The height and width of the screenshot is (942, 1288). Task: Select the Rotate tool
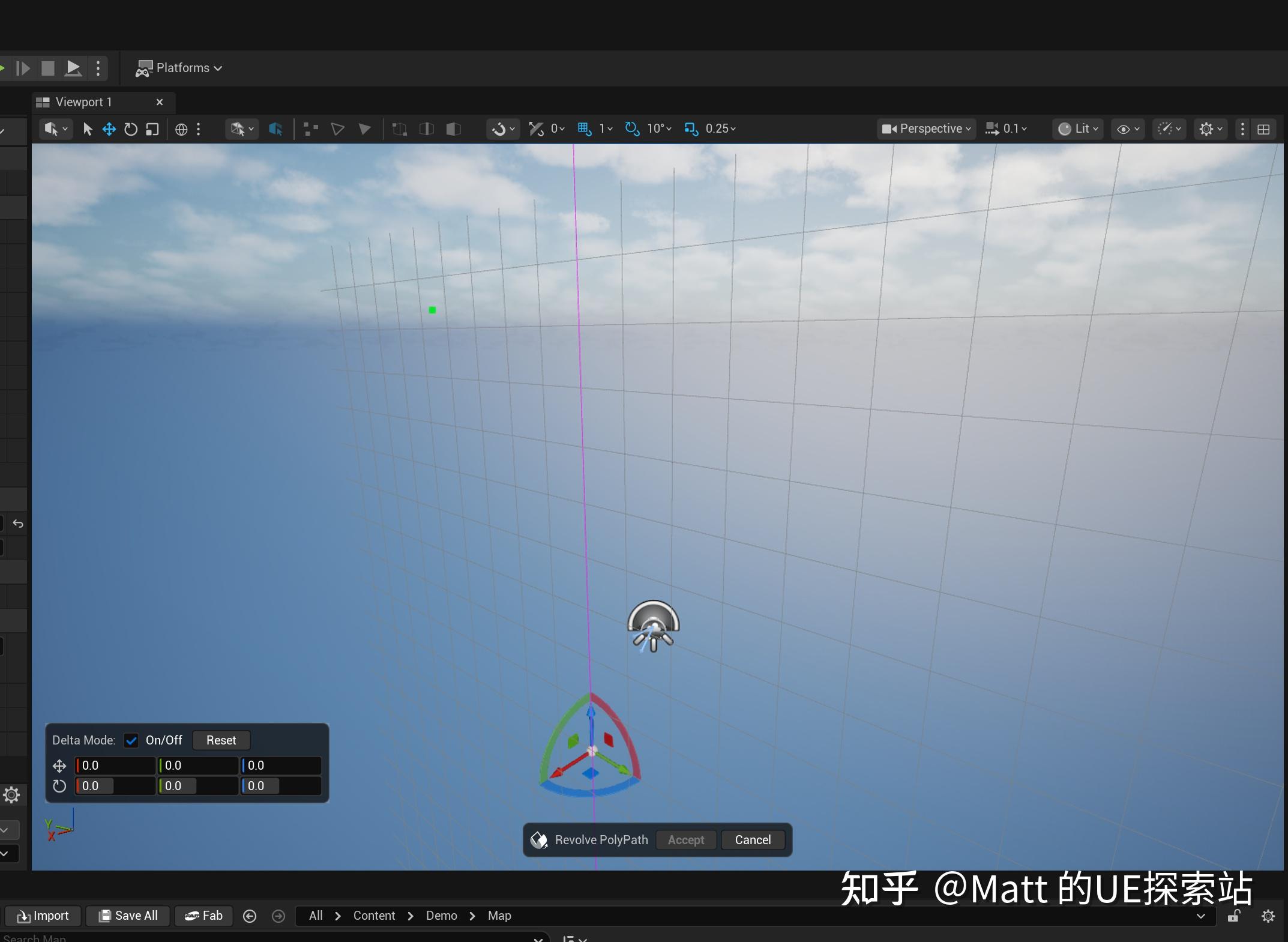click(x=130, y=129)
